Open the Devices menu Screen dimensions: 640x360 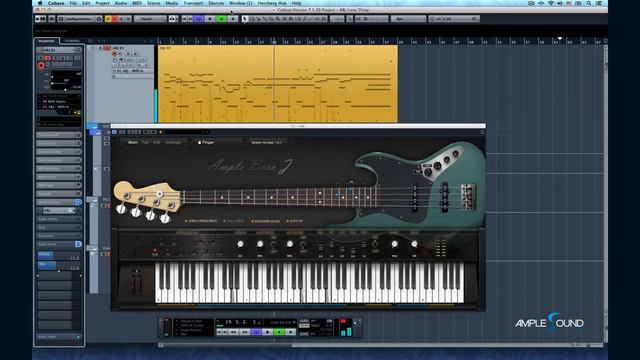tap(216, 3)
